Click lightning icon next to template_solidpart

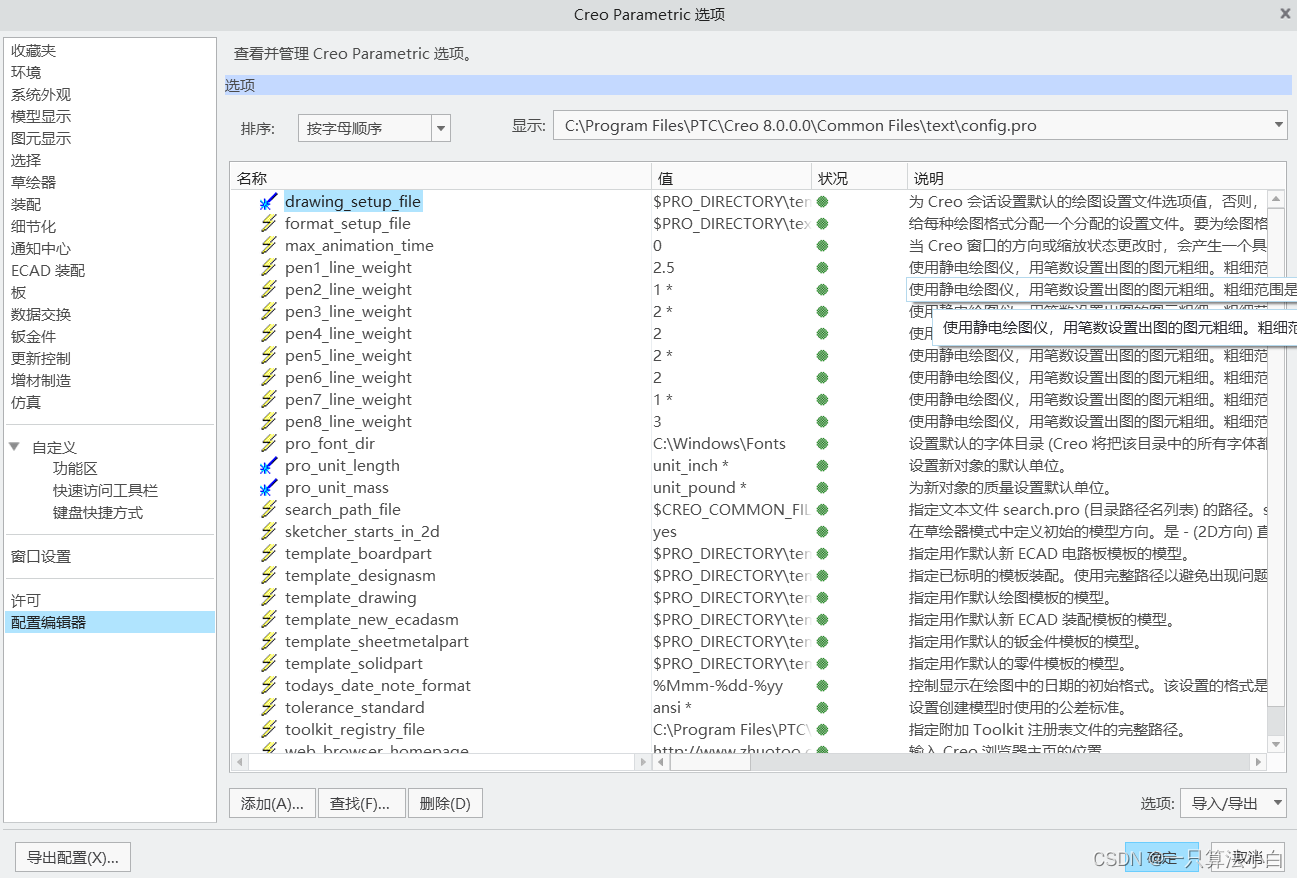(x=268, y=664)
